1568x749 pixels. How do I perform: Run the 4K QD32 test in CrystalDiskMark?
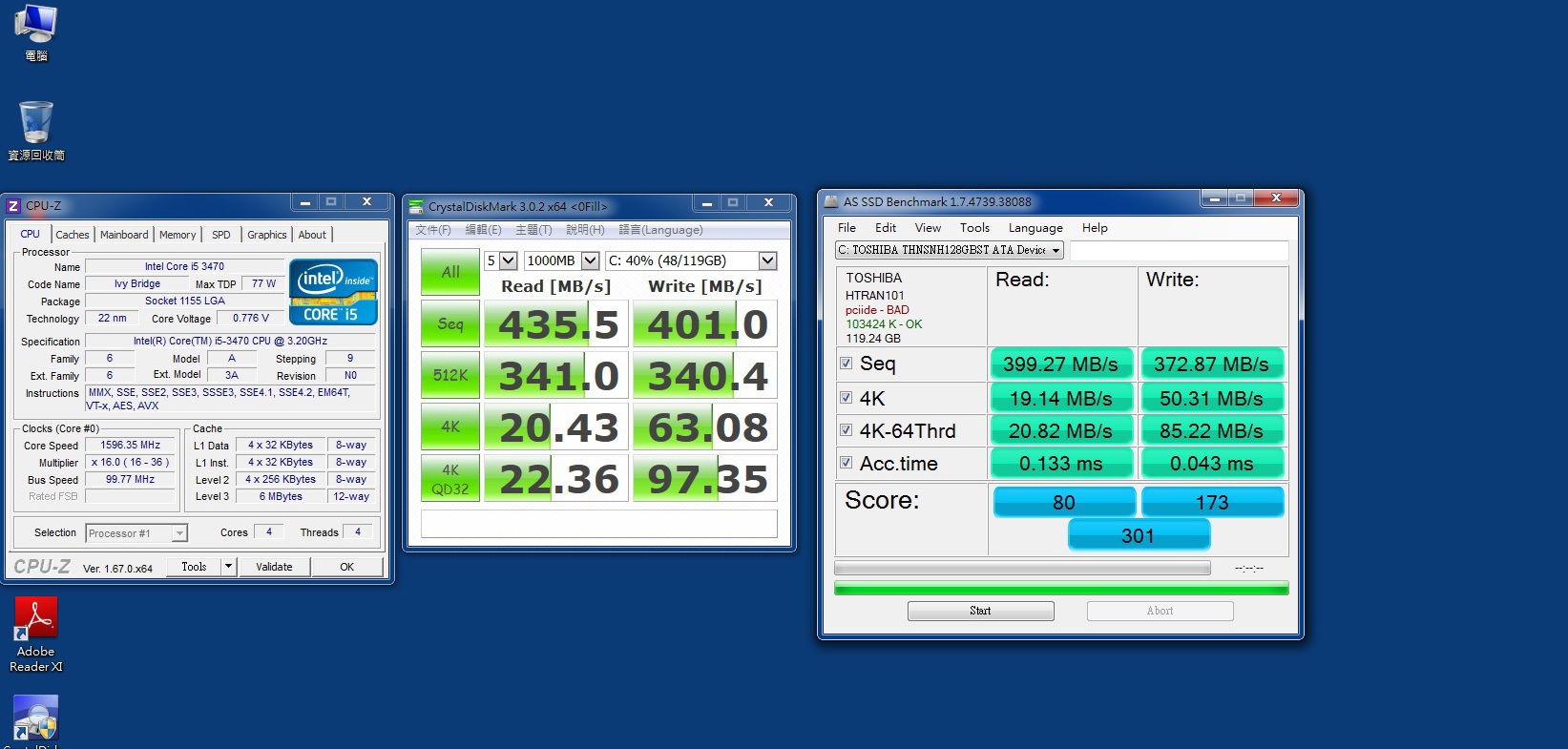450,478
